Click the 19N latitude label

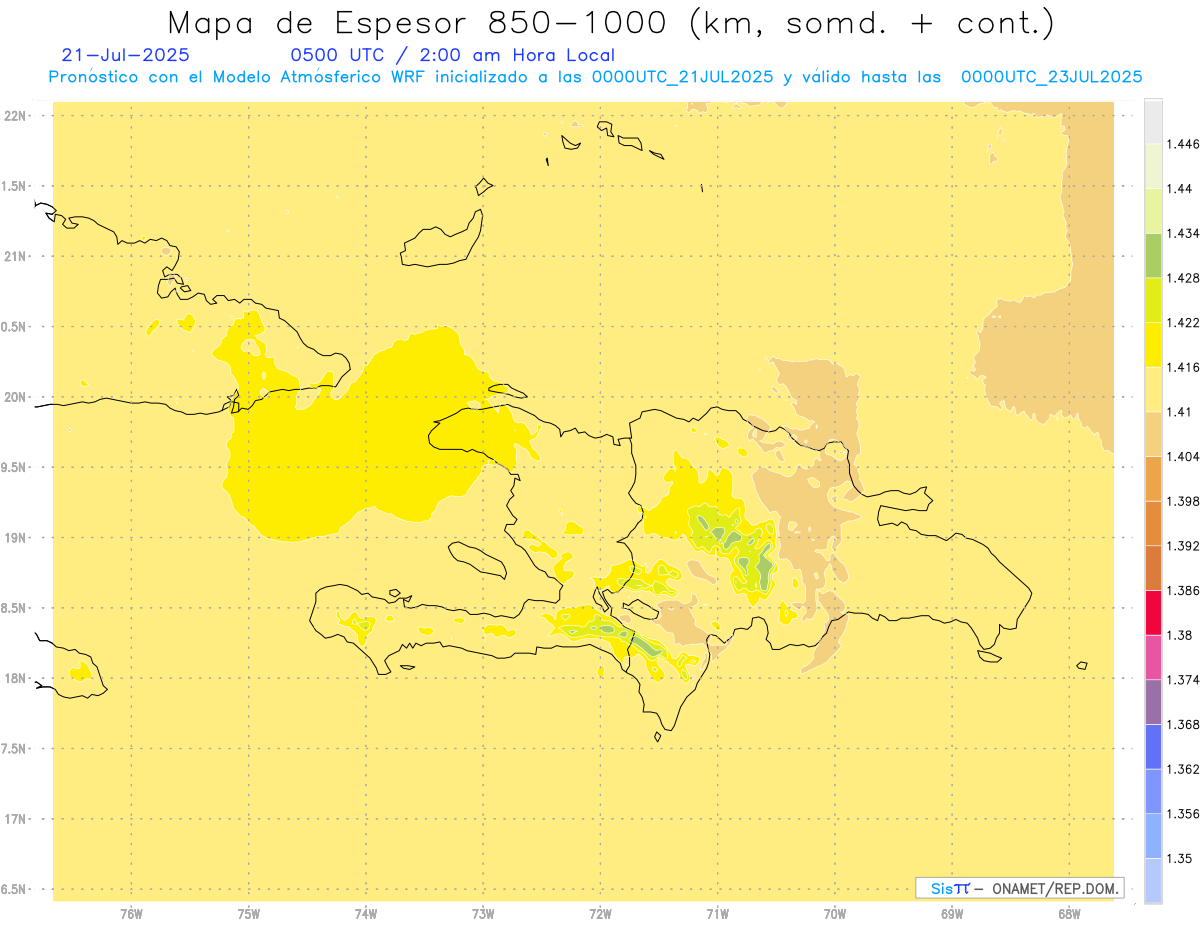(14, 537)
